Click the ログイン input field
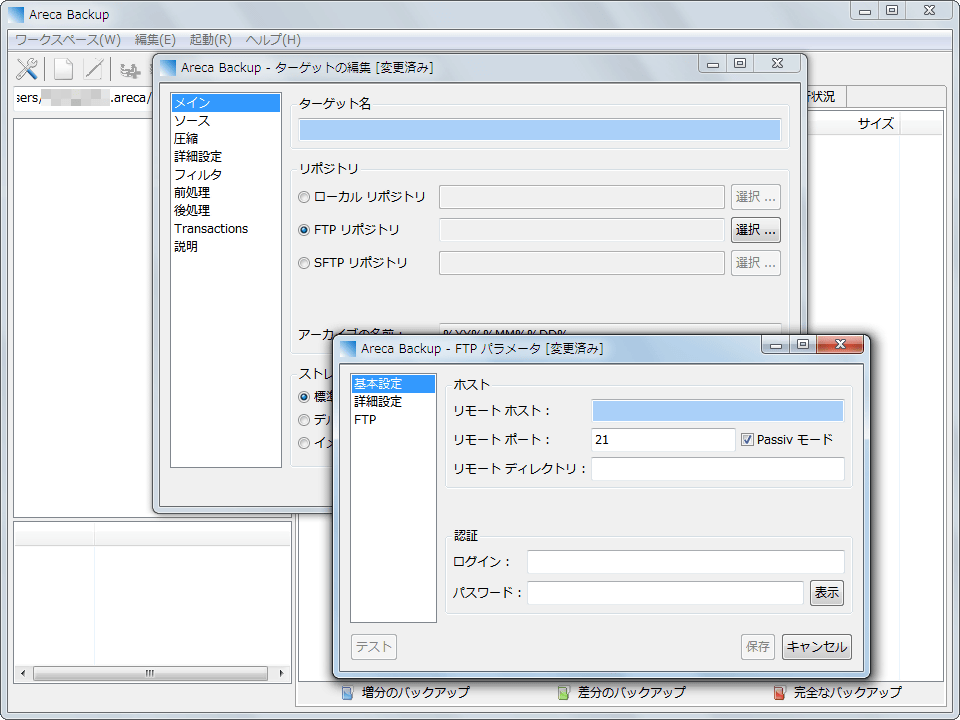Viewport: 960px width, 720px height. coord(686,561)
